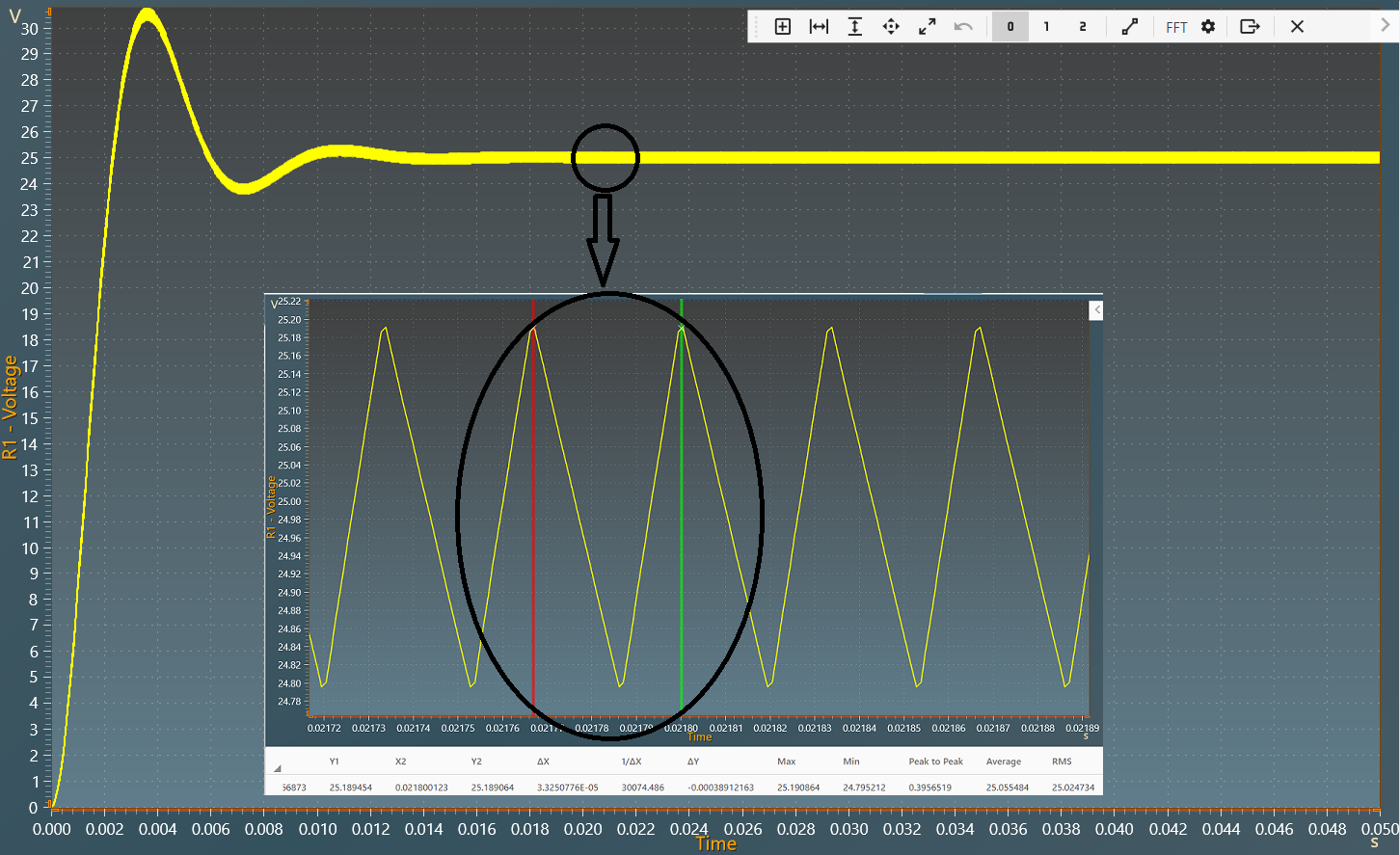This screenshot has width=1400, height=855.
Task: Select the vertical zoom tool
Action: 854,27
